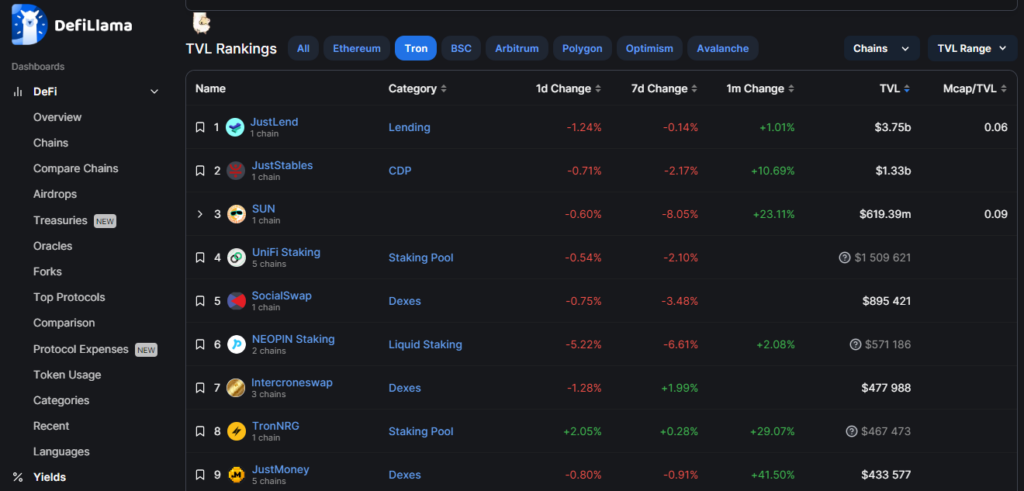Image resolution: width=1024 pixels, height=491 pixels.
Task: Open the Liquid Staking category link
Action: tap(425, 344)
